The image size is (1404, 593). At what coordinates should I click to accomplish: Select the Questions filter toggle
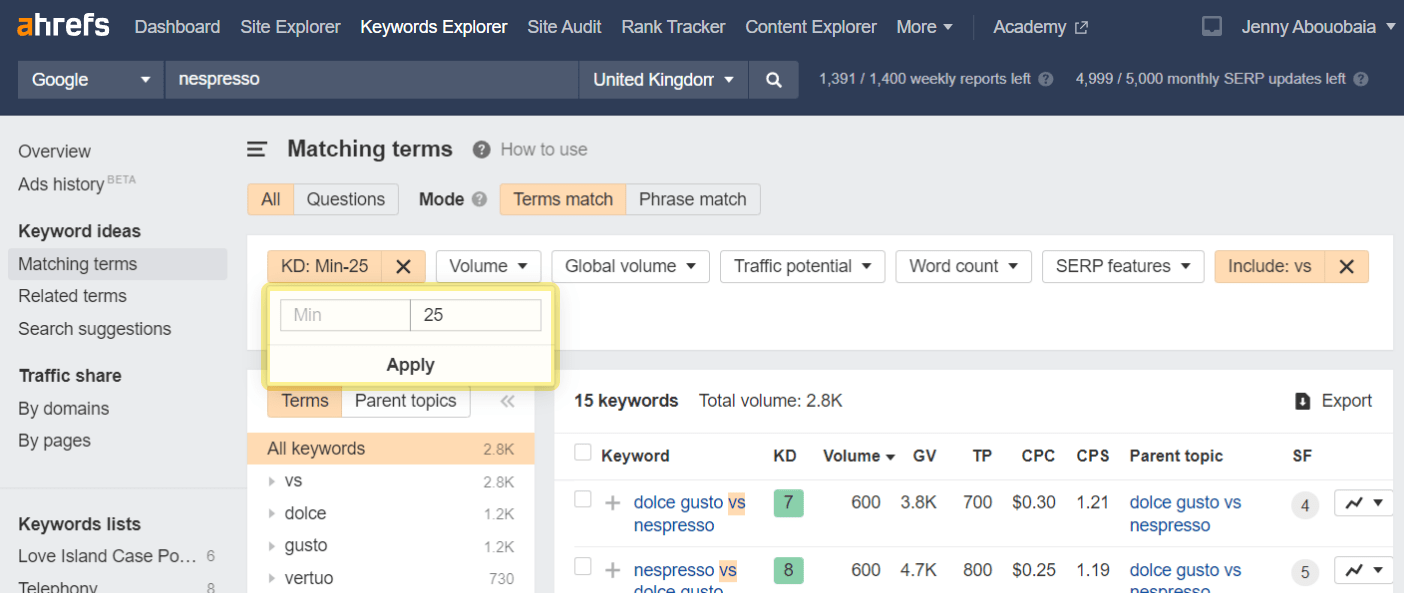click(x=346, y=199)
